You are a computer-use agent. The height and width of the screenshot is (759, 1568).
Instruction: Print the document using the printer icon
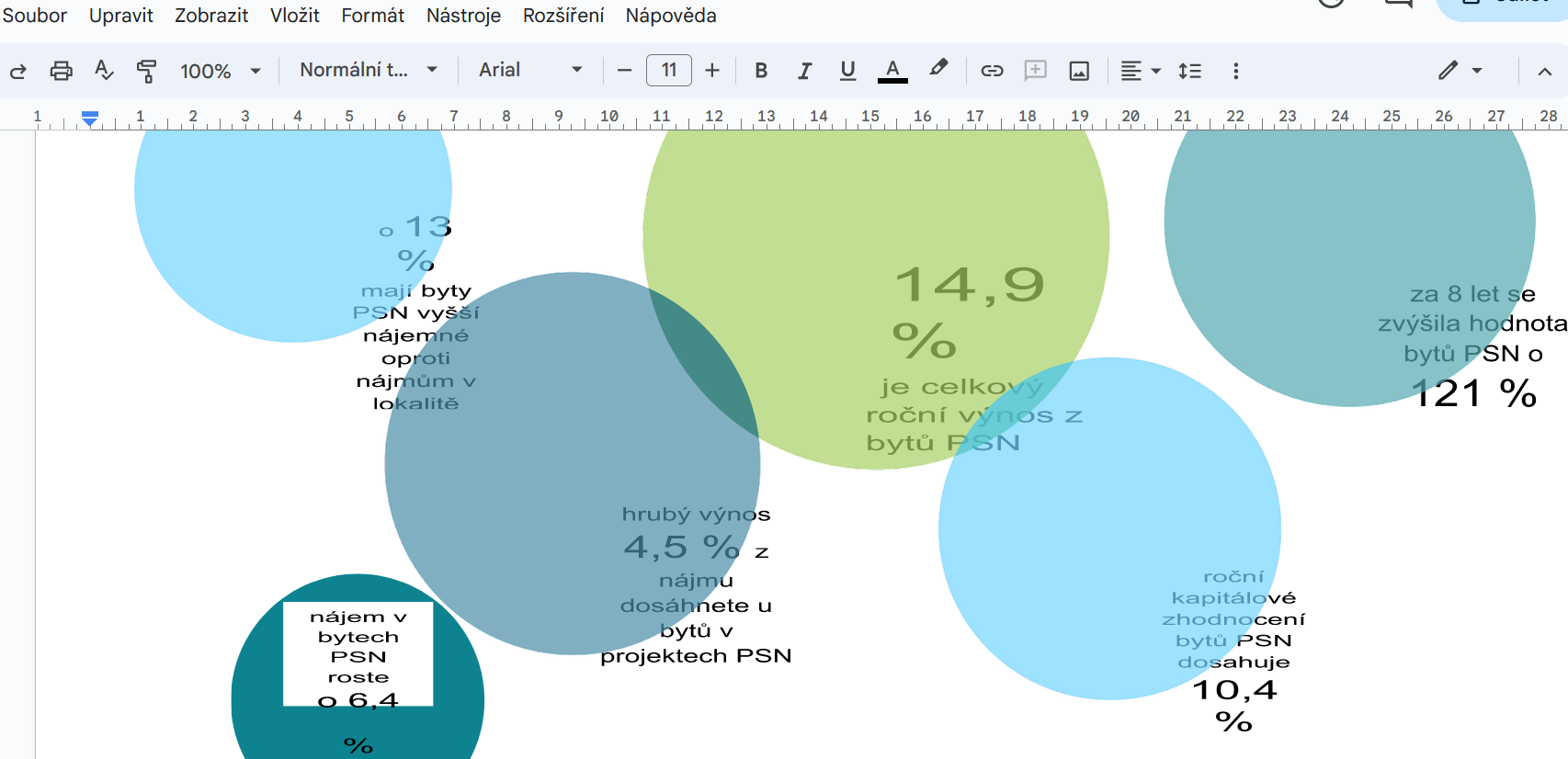click(x=61, y=71)
